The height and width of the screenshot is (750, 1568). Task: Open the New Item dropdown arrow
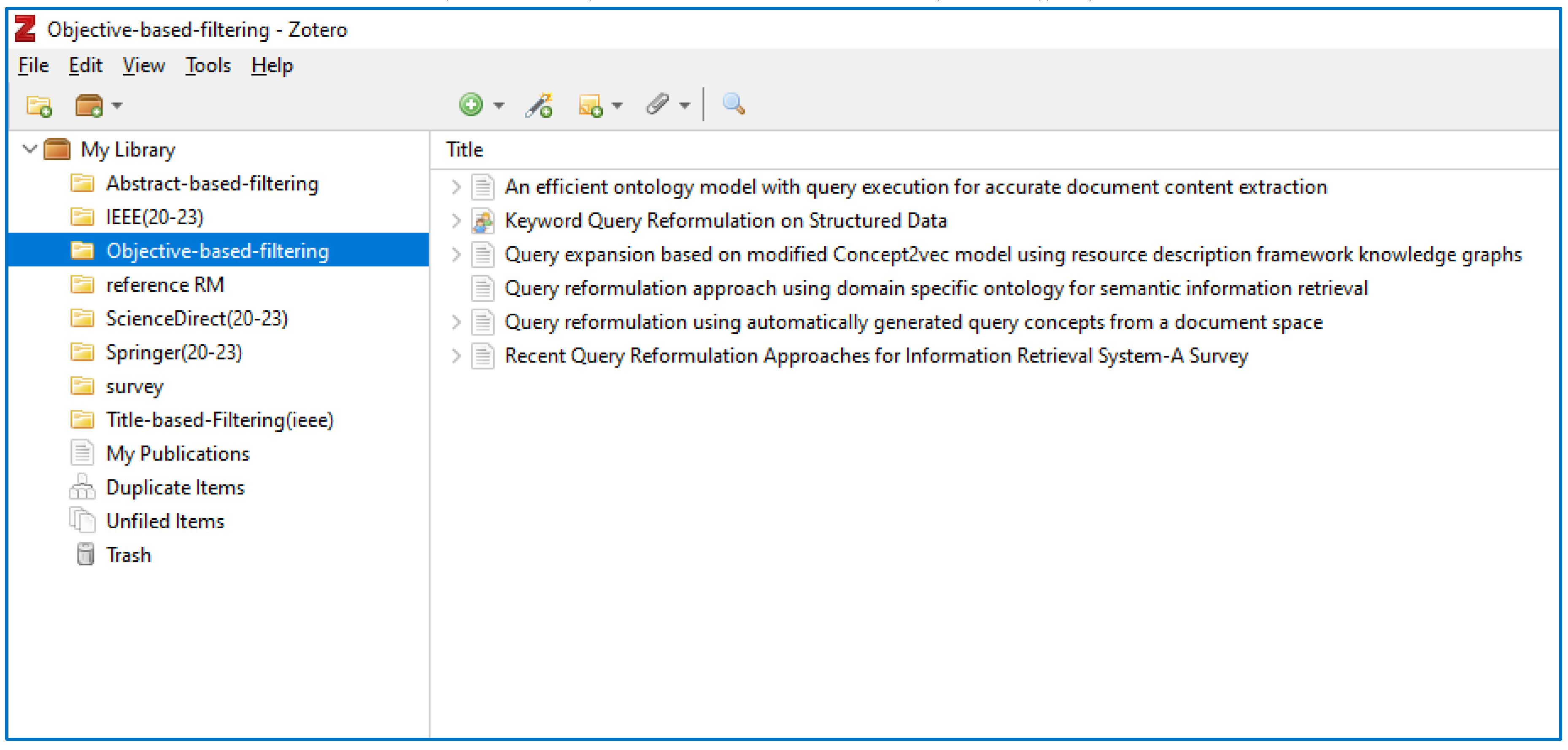[499, 106]
